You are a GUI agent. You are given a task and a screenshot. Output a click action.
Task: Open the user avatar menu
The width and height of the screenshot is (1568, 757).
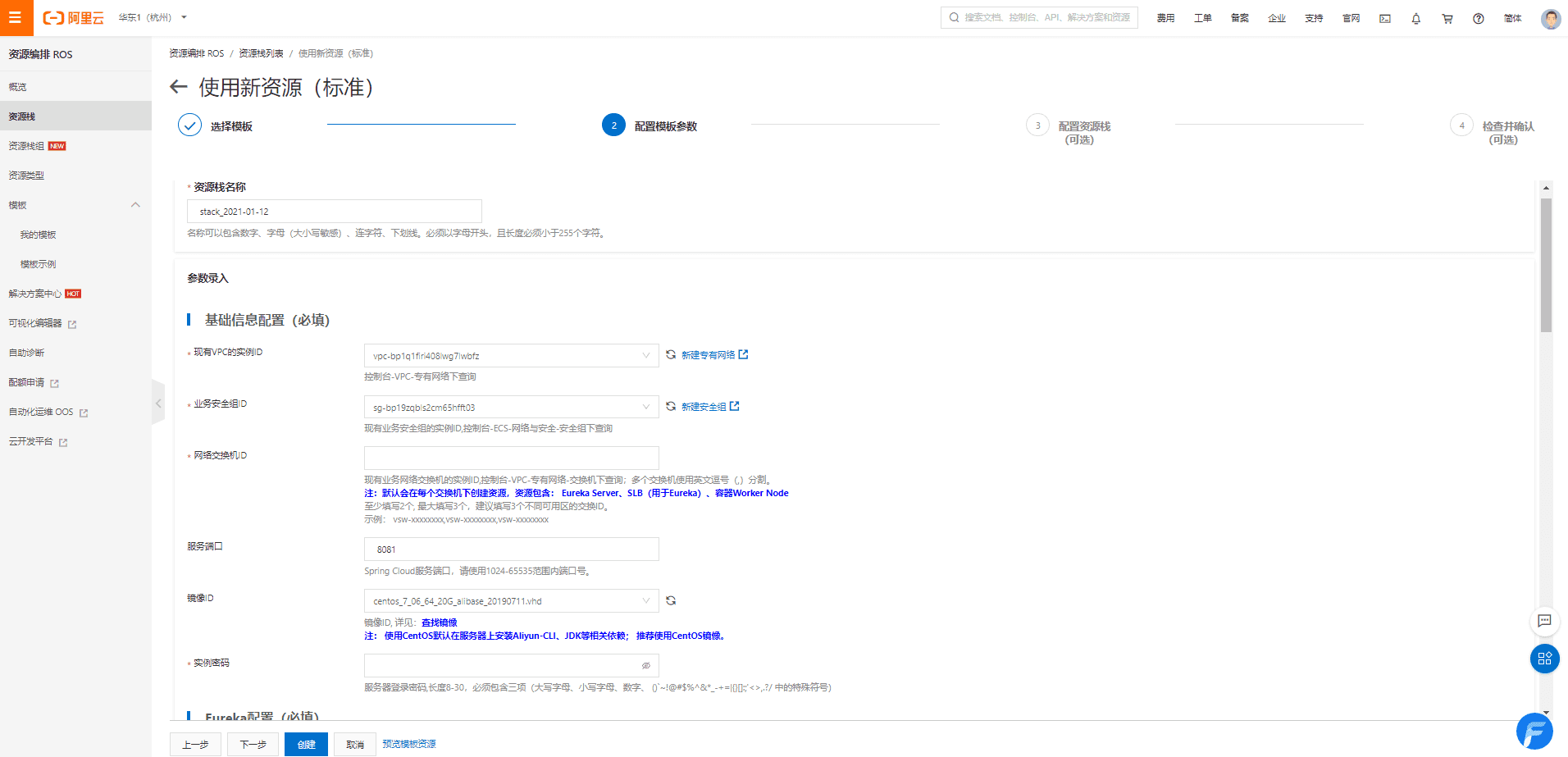click(1550, 18)
